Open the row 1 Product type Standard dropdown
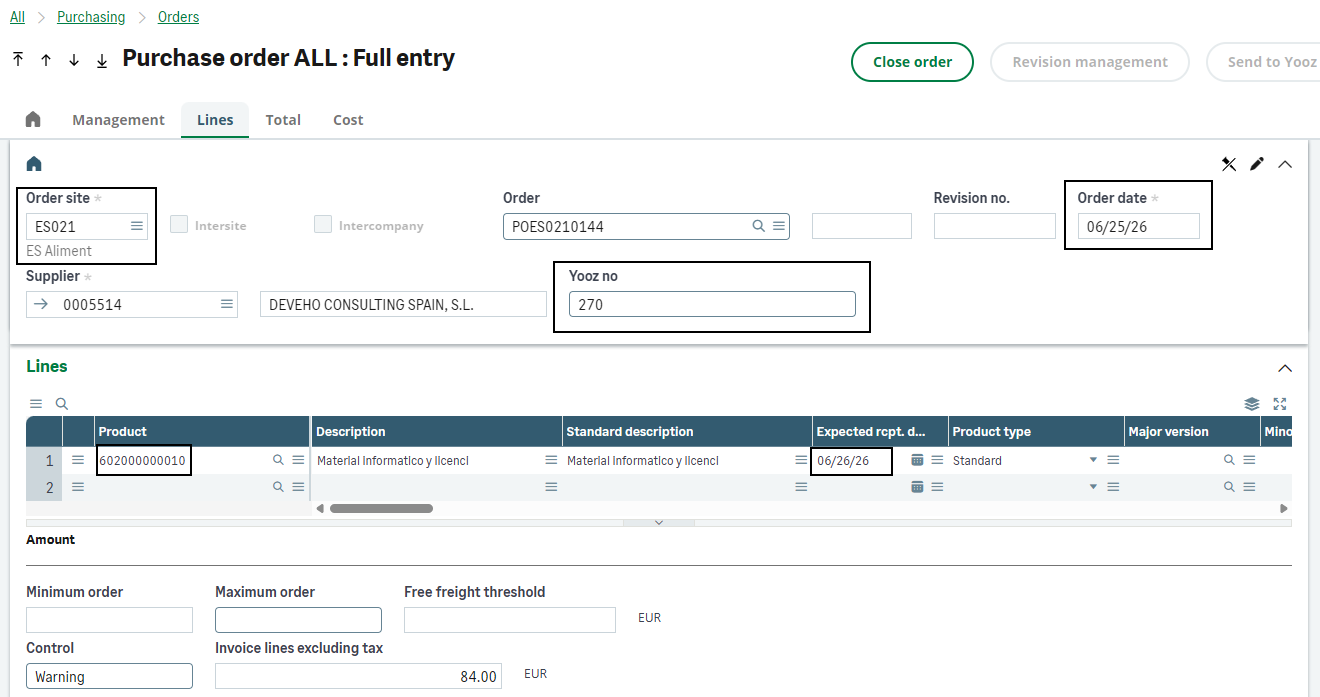Image resolution: width=1320 pixels, height=697 pixels. (1093, 460)
